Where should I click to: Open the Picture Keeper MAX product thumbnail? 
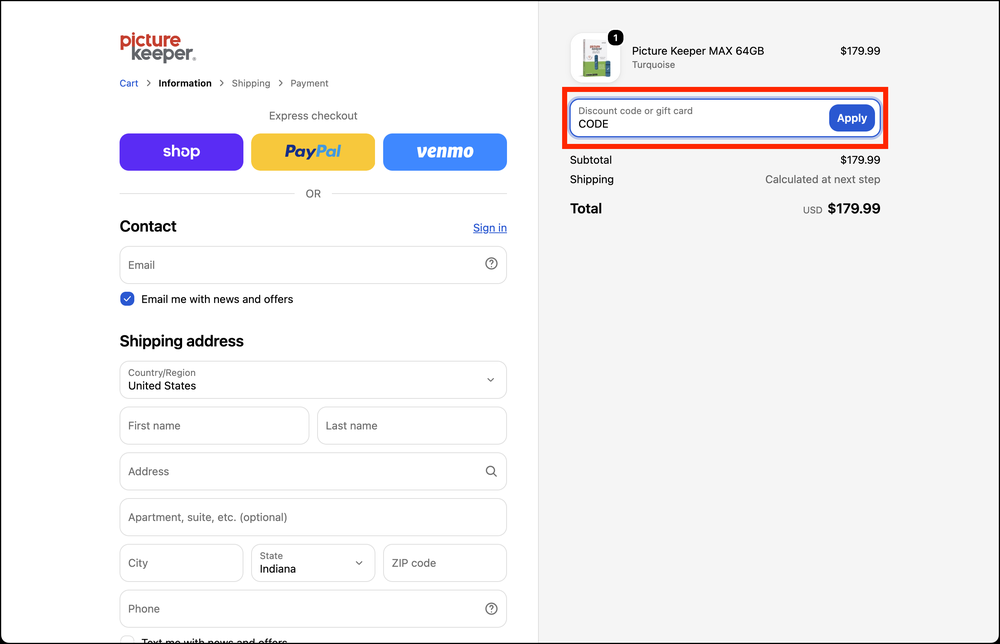[x=595, y=58]
